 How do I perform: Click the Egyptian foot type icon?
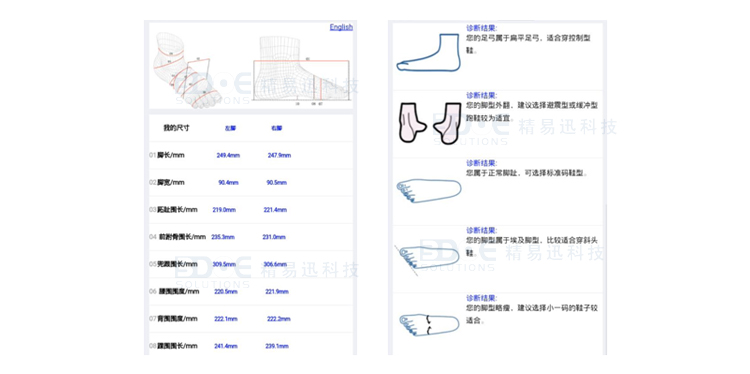coord(427,259)
